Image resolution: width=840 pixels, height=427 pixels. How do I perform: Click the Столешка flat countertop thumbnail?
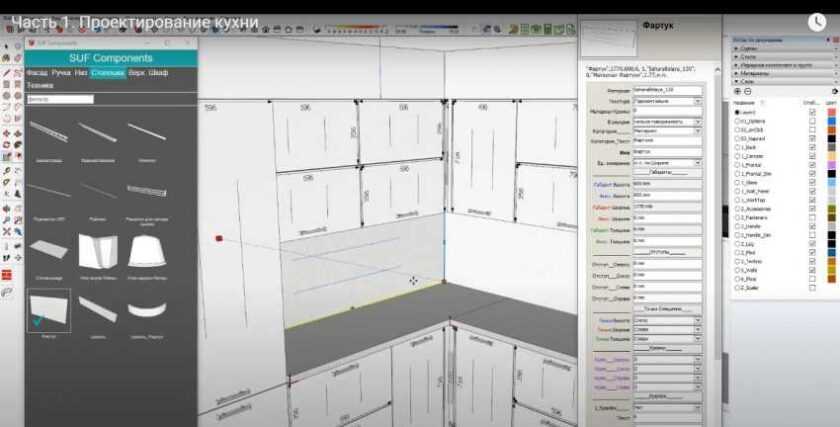(48, 250)
